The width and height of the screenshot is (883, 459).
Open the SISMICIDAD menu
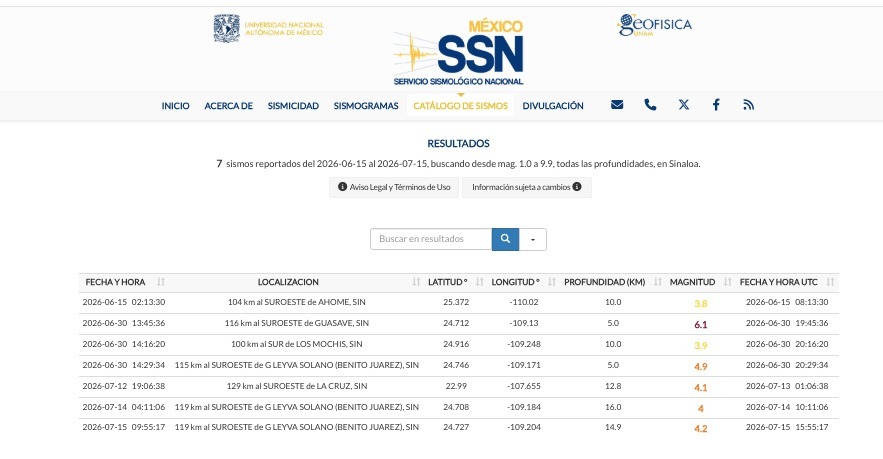[x=293, y=106]
